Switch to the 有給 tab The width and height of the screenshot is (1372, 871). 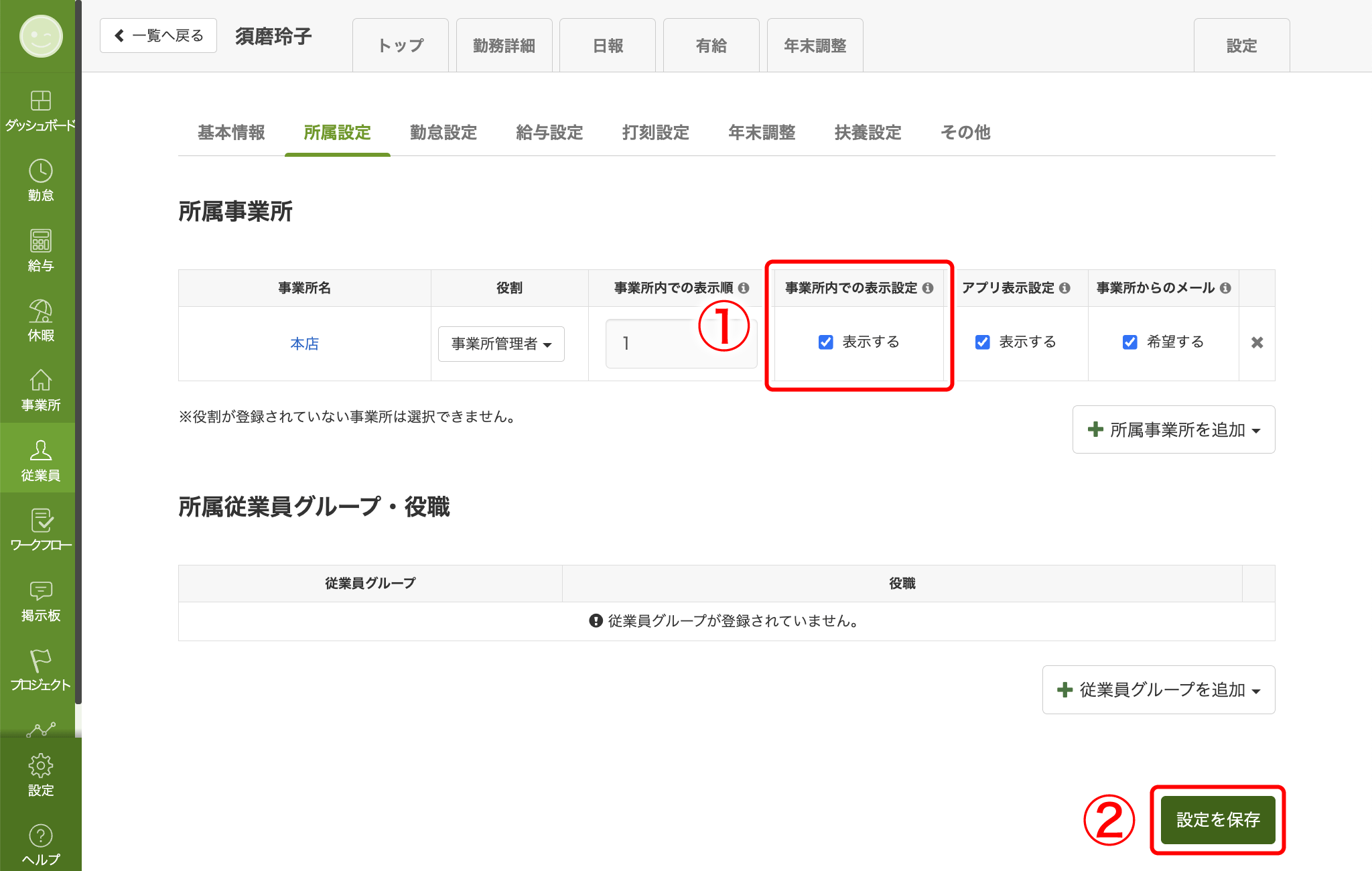(711, 46)
